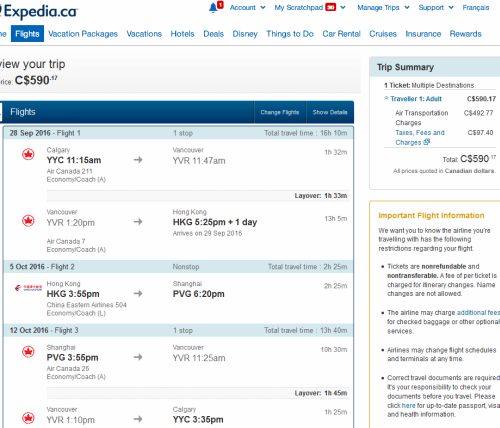
Task: Click the Change Flights button
Action: point(280,112)
